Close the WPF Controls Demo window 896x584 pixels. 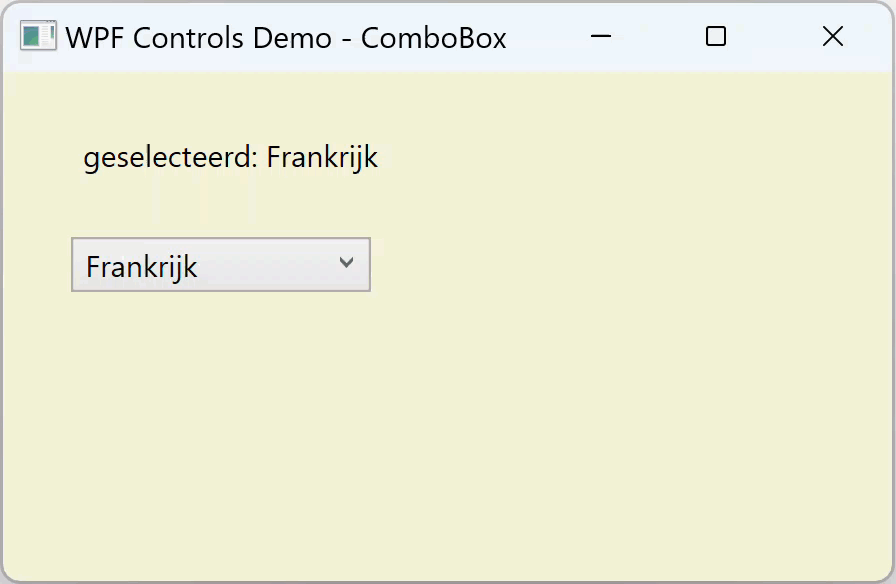tap(832, 37)
